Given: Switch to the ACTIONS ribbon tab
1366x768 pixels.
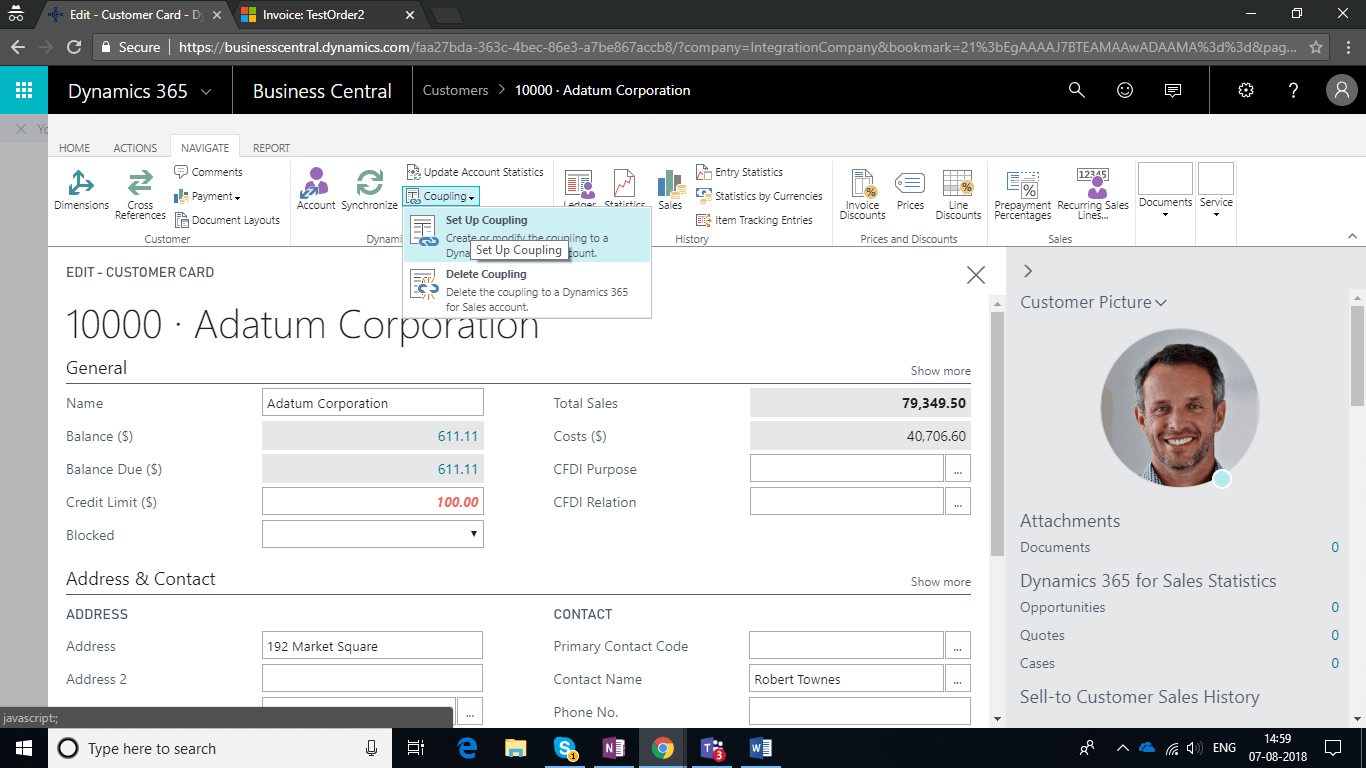Looking at the screenshot, I should coord(135,148).
